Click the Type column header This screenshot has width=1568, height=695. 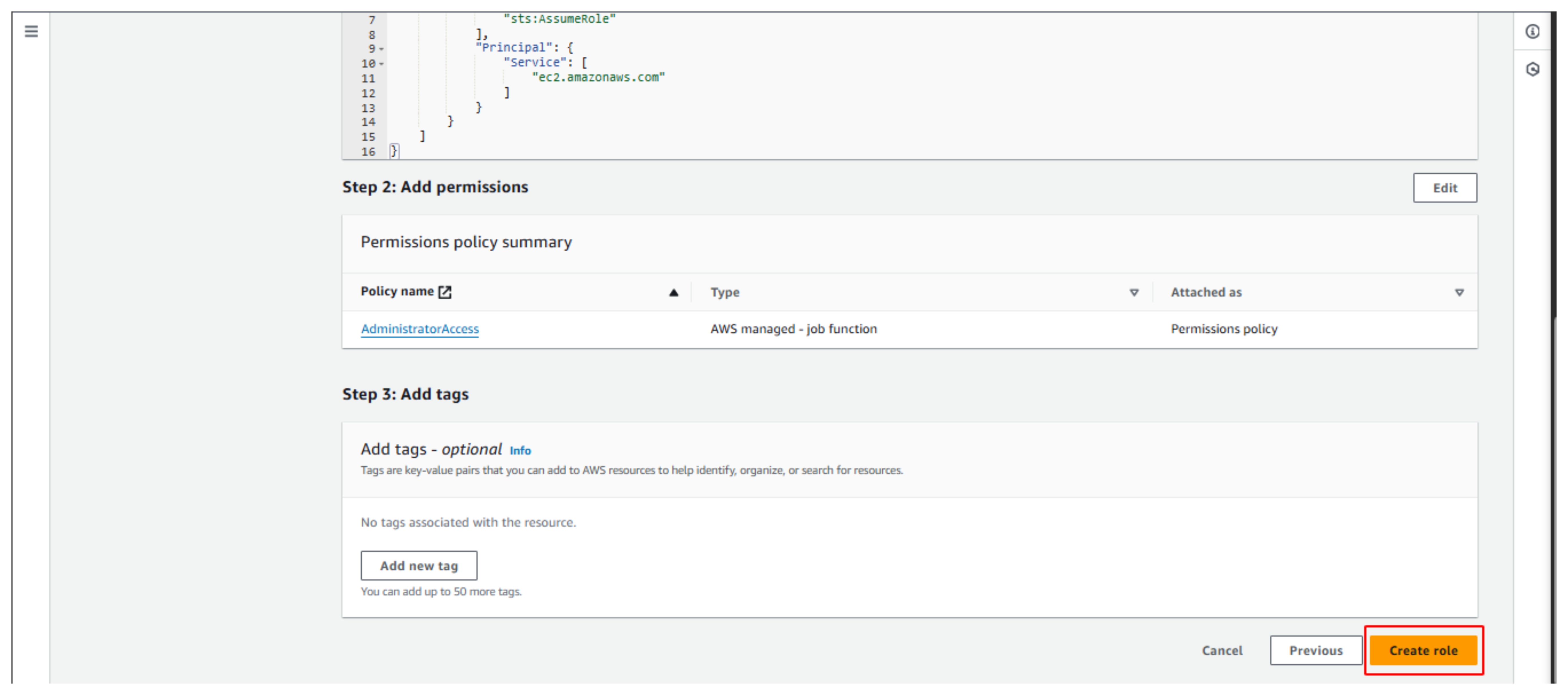pos(724,293)
